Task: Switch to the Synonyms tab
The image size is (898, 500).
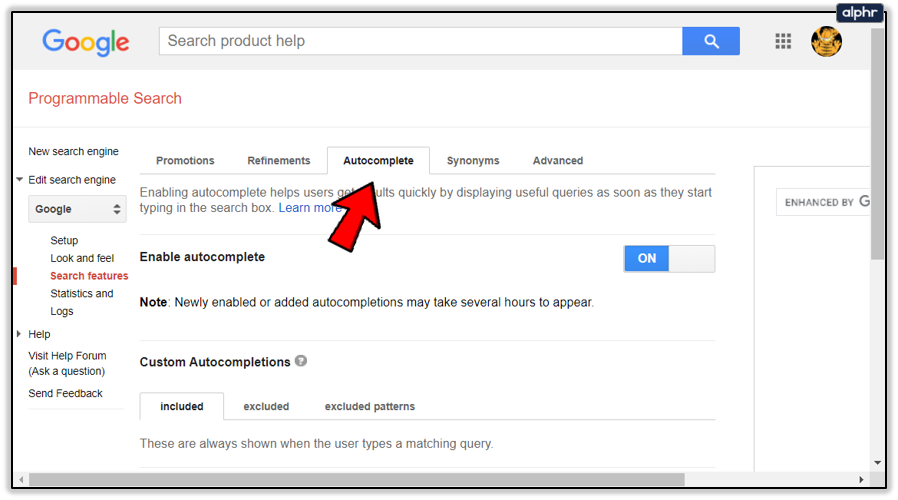Action: (473, 160)
